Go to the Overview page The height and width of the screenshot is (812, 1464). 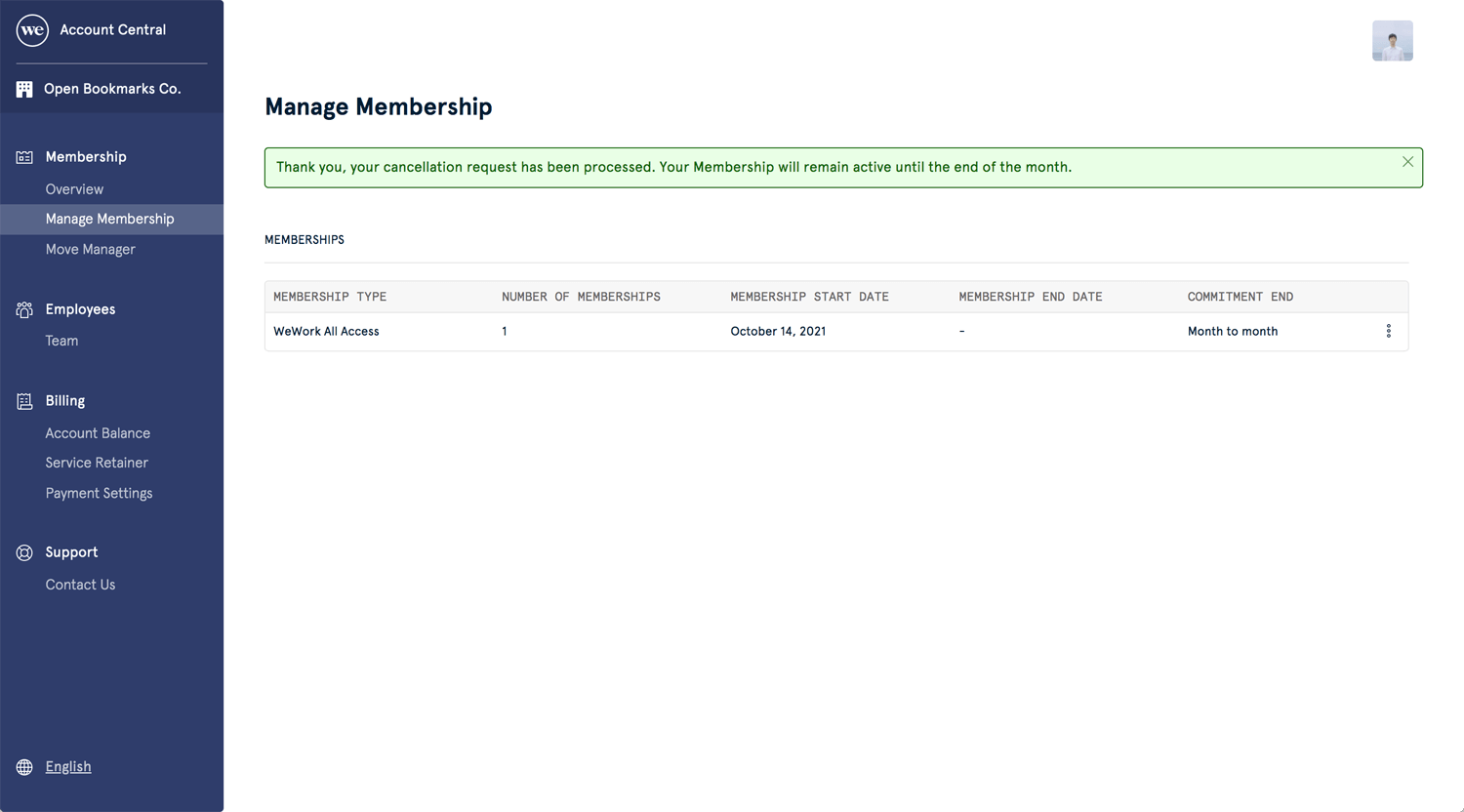click(74, 189)
